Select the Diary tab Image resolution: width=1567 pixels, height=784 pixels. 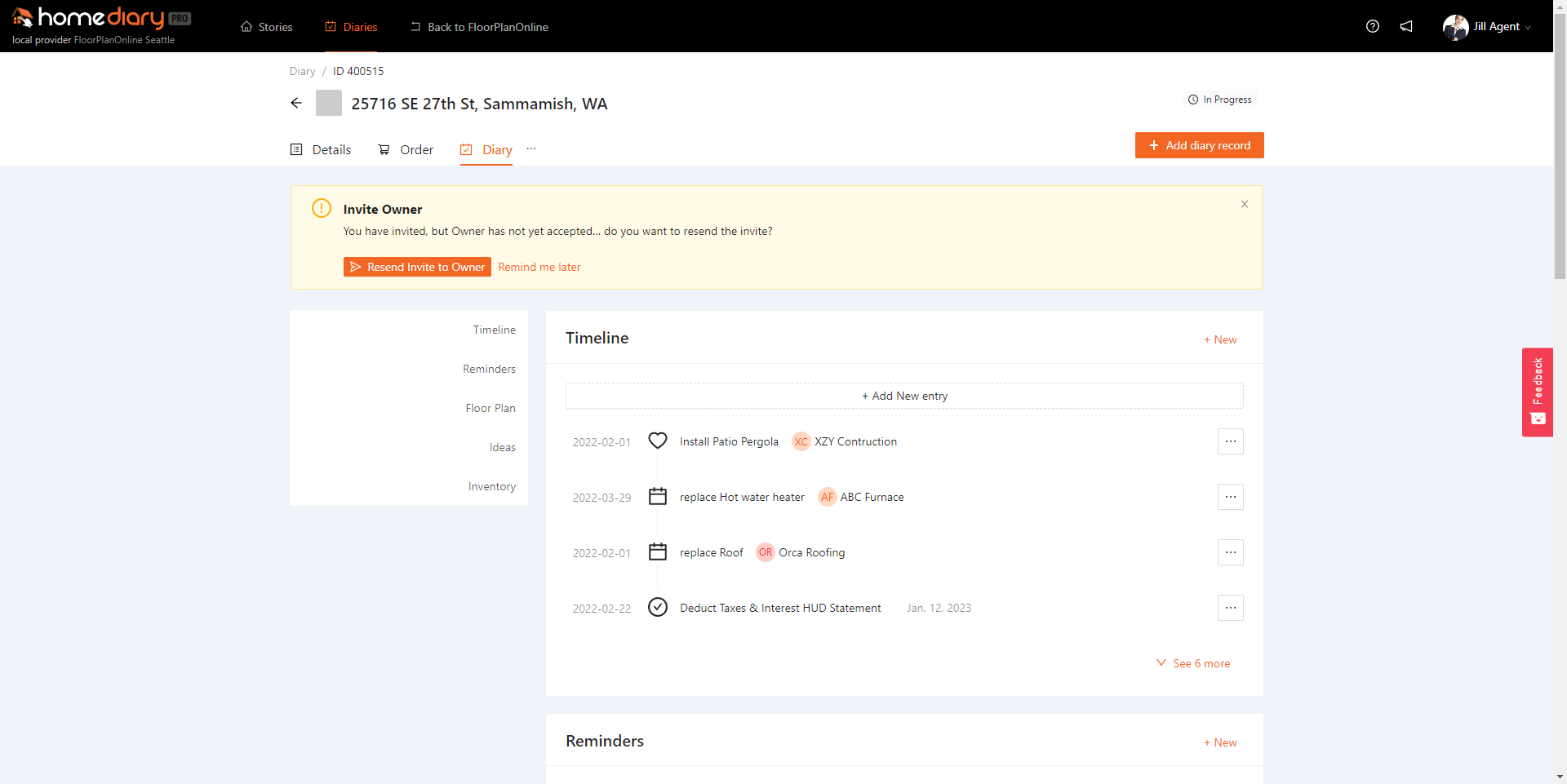(486, 149)
